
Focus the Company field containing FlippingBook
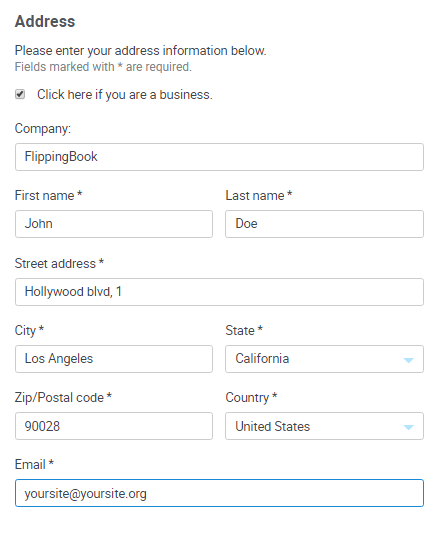coord(219,157)
